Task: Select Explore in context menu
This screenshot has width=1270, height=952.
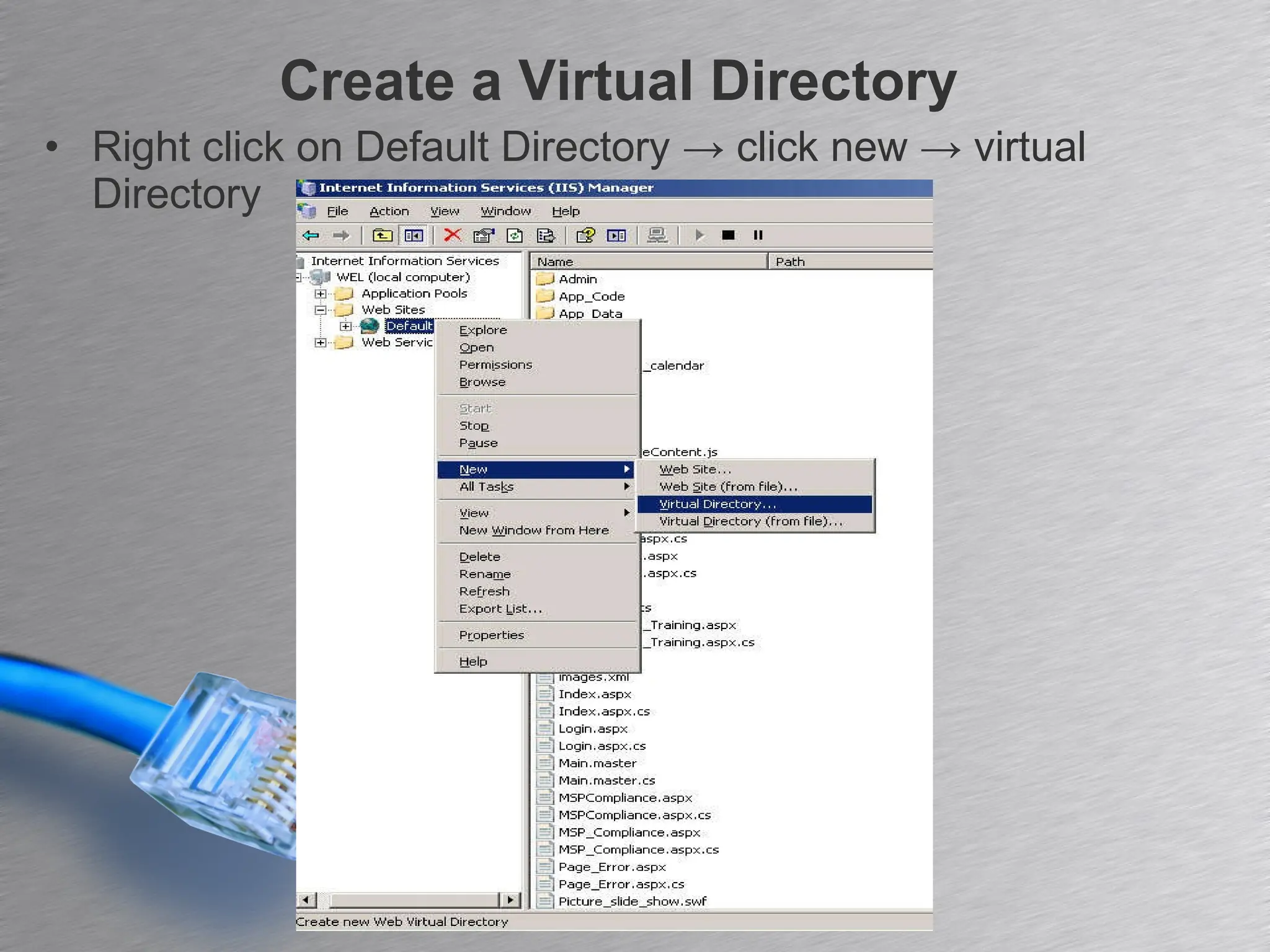Action: pos(537,330)
